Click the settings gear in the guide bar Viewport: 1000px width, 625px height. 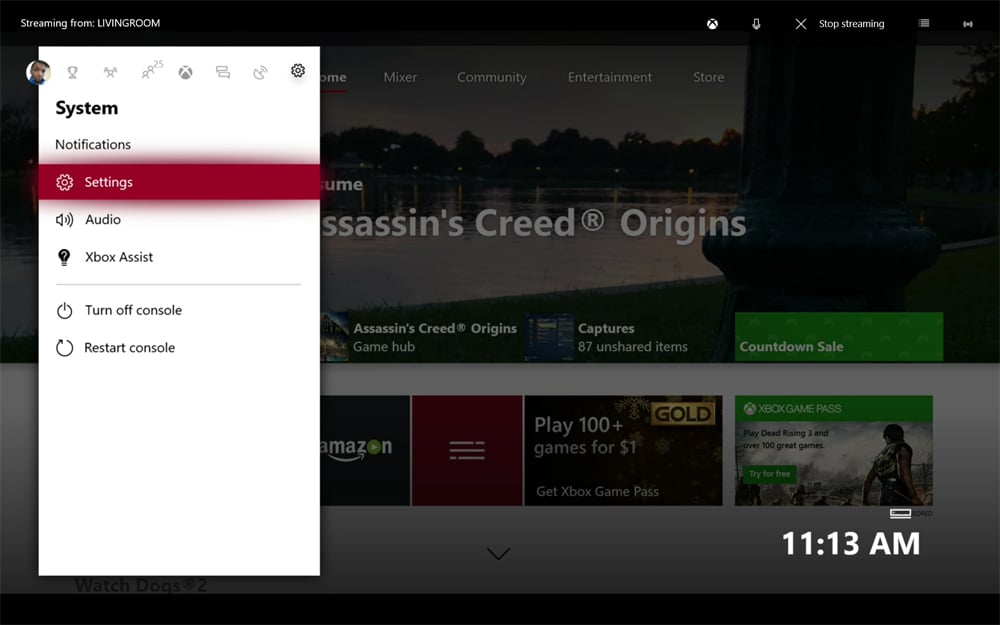click(x=297, y=71)
